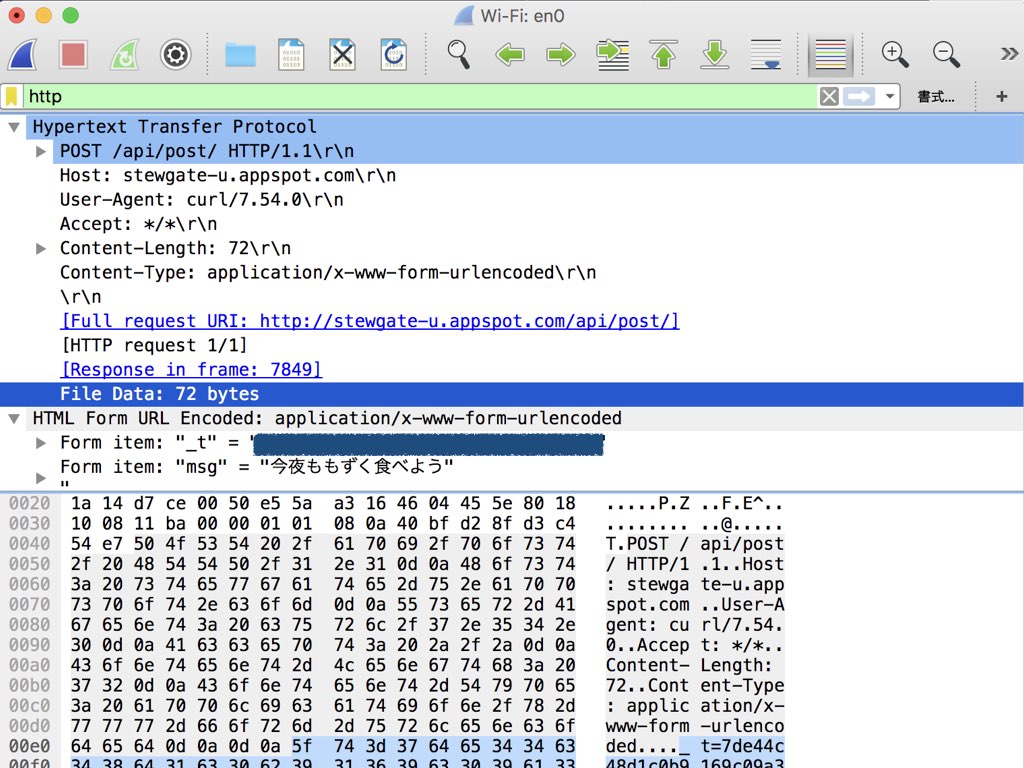This screenshot has width=1024, height=768.
Task: Close the capture file icon
Action: pyautogui.click(x=342, y=54)
